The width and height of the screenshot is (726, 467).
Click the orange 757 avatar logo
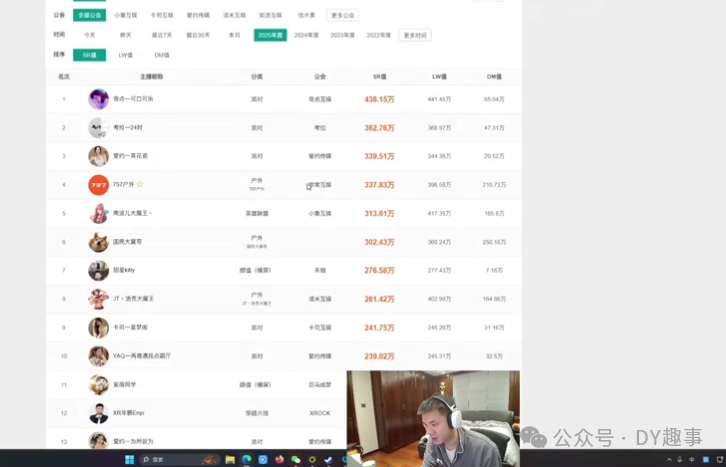[x=99, y=185]
